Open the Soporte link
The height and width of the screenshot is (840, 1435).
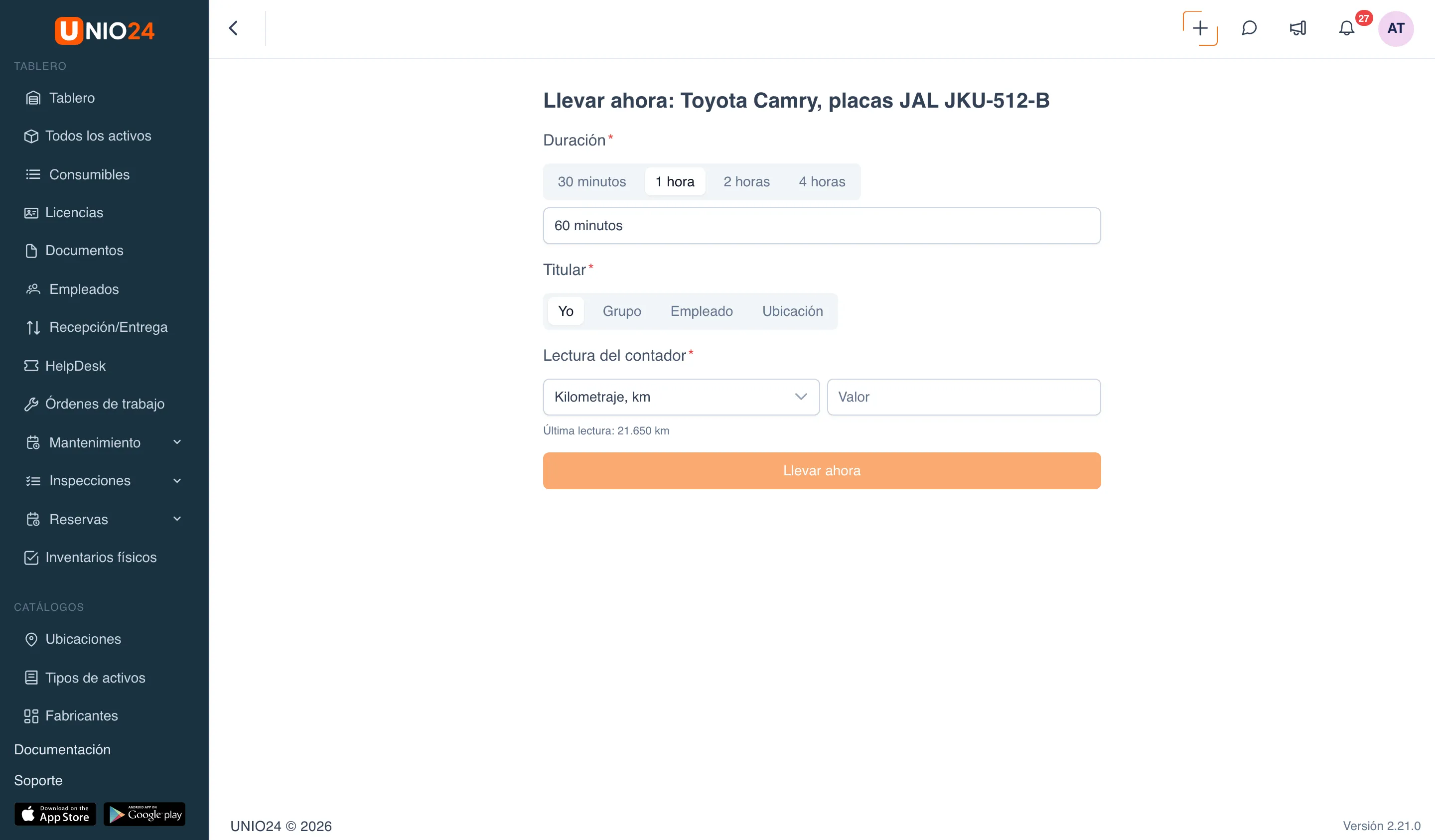point(38,780)
